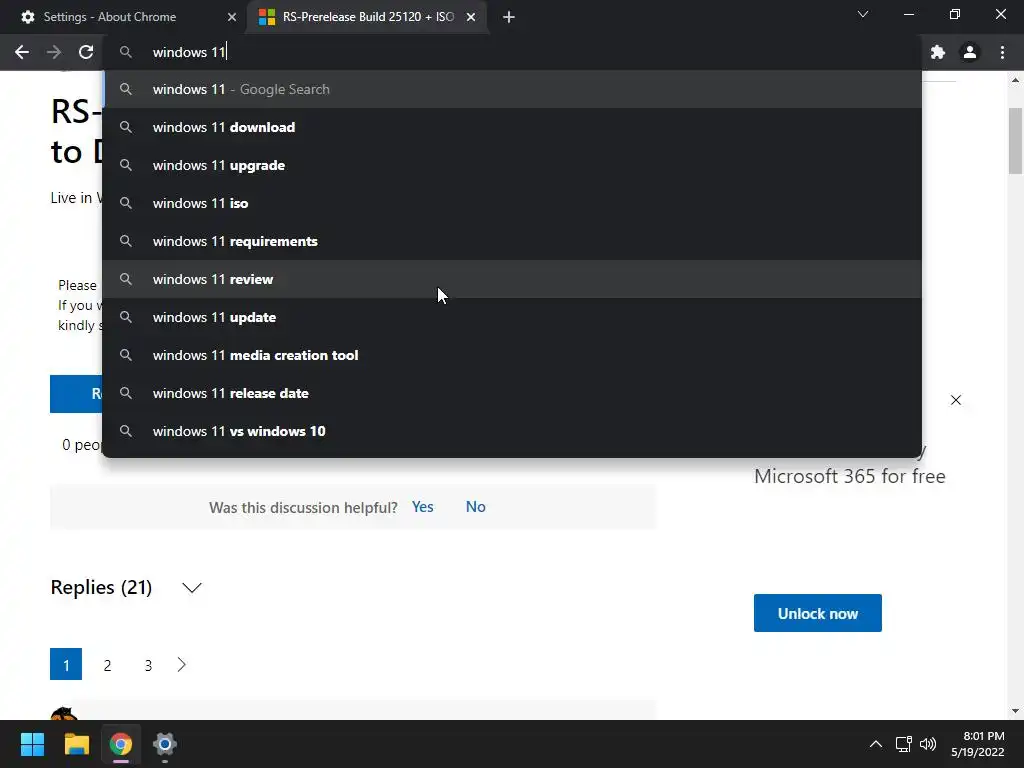Open the Chrome extensions puzzle icon
The image size is (1024, 768).
point(938,52)
